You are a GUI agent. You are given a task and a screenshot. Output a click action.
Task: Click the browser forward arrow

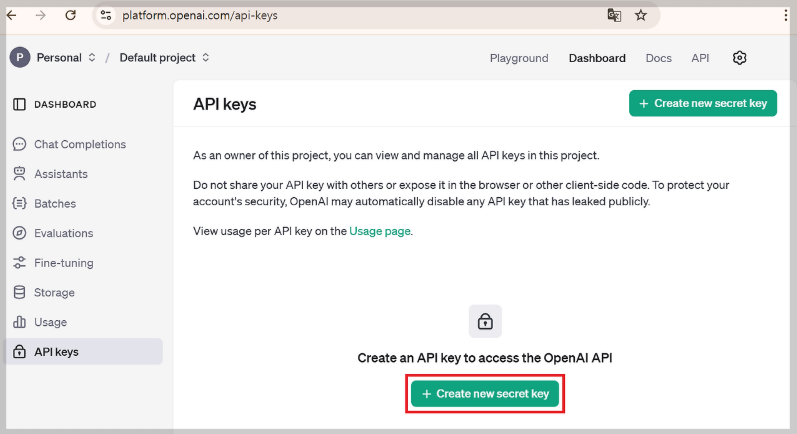pos(41,15)
